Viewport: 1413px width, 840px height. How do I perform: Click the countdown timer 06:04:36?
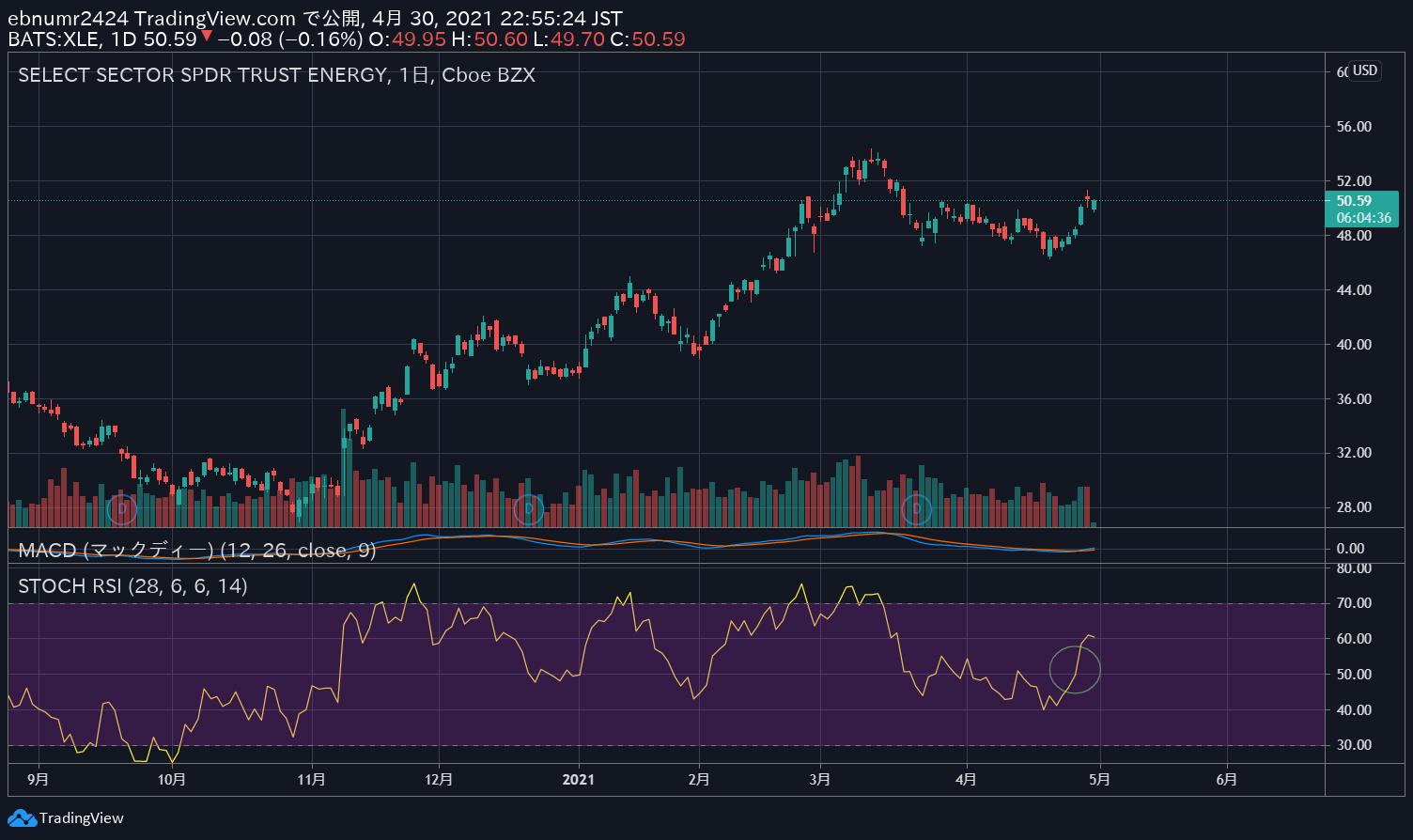[1363, 218]
